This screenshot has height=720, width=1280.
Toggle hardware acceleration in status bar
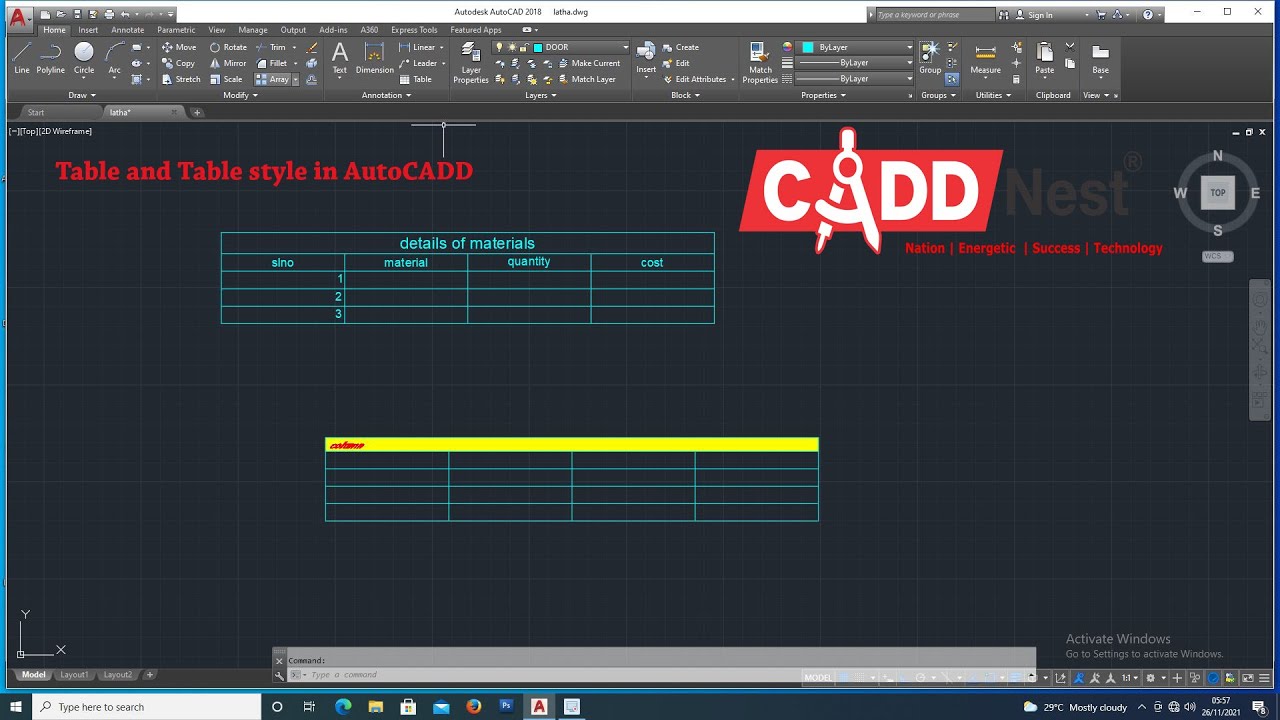[1213, 677]
